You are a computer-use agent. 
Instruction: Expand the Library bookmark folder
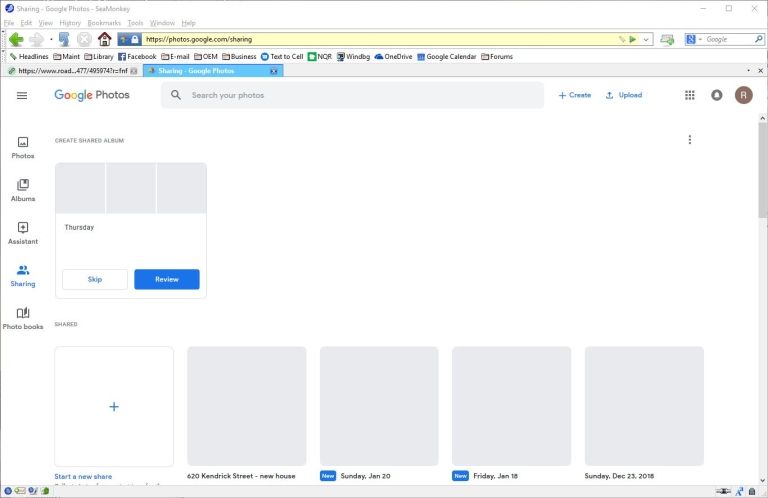pos(99,57)
